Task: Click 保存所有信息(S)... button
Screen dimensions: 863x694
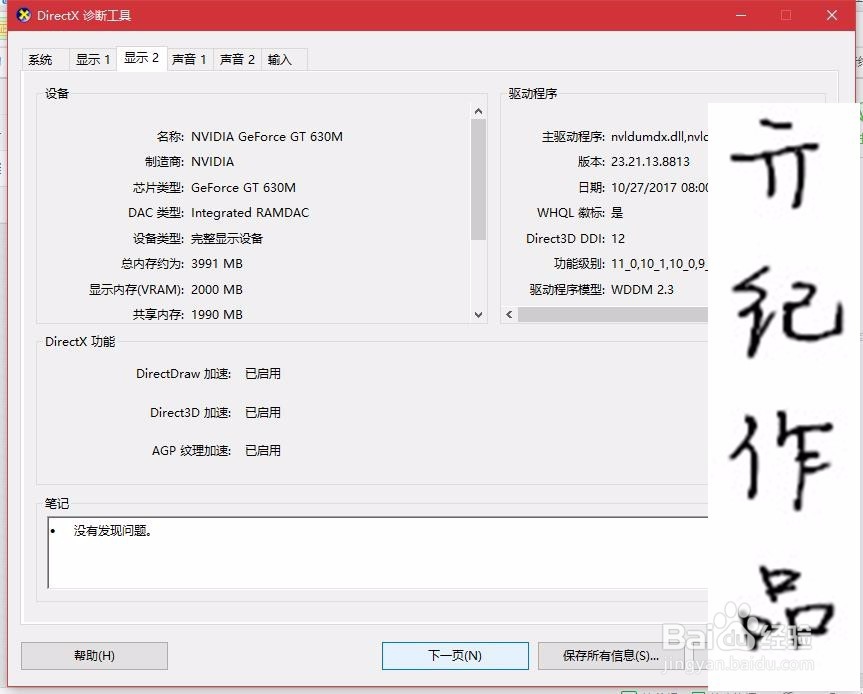Action: (610, 655)
